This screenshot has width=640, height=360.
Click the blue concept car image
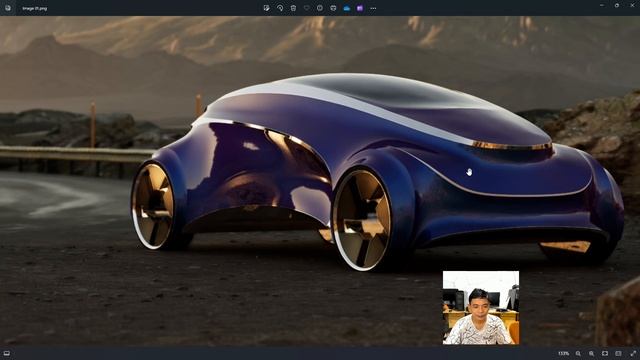pyautogui.click(x=377, y=171)
